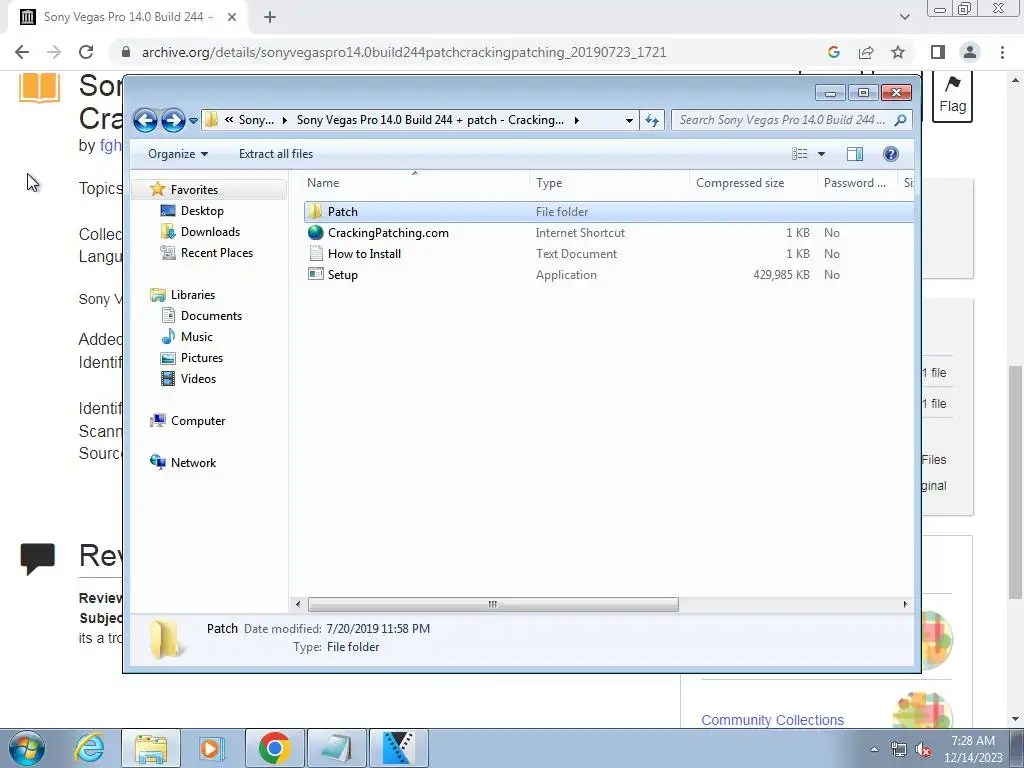Open Chrome profile avatar
1024x768 pixels.
click(x=970, y=52)
